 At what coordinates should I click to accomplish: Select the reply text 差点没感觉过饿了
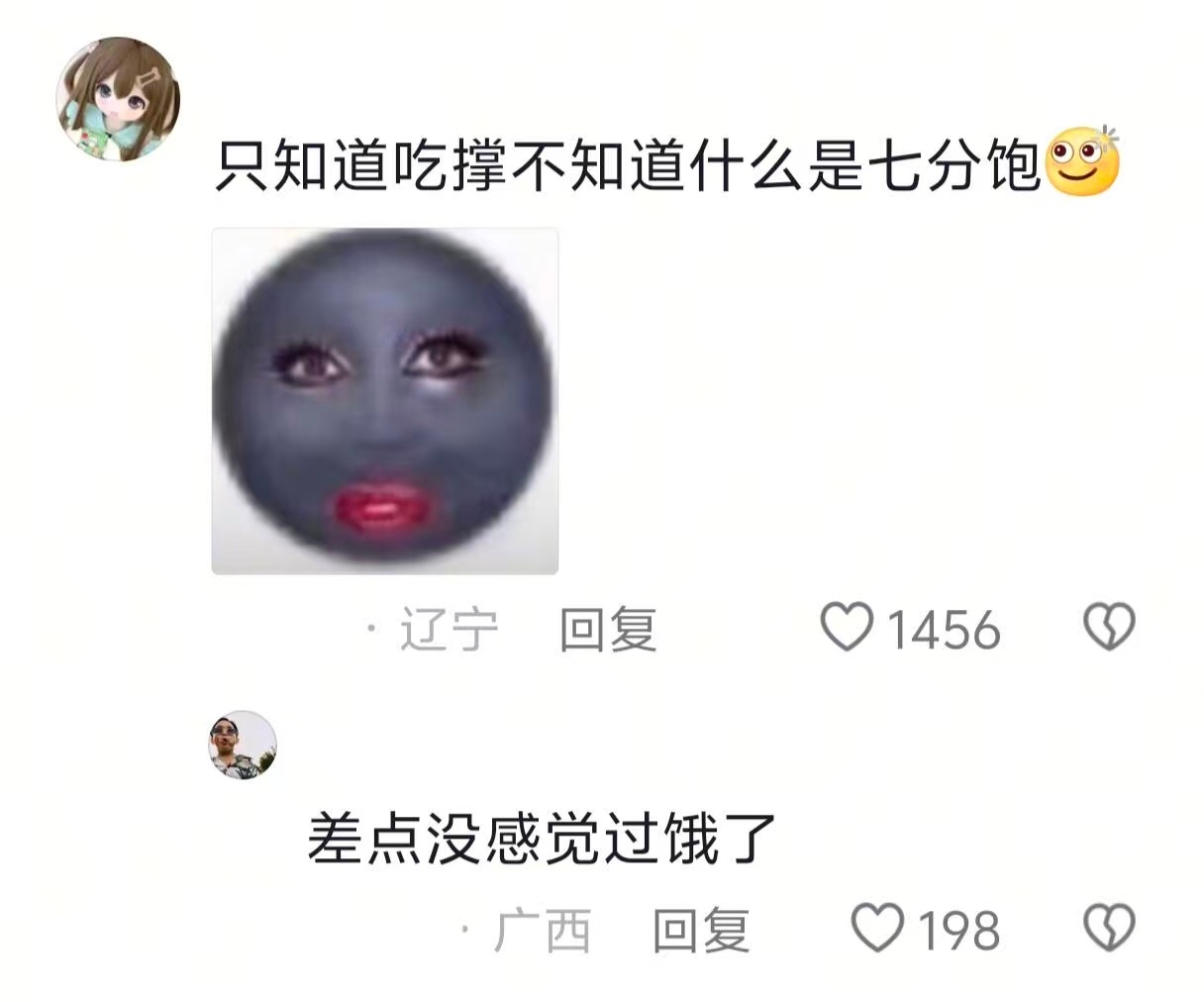[x=543, y=840]
